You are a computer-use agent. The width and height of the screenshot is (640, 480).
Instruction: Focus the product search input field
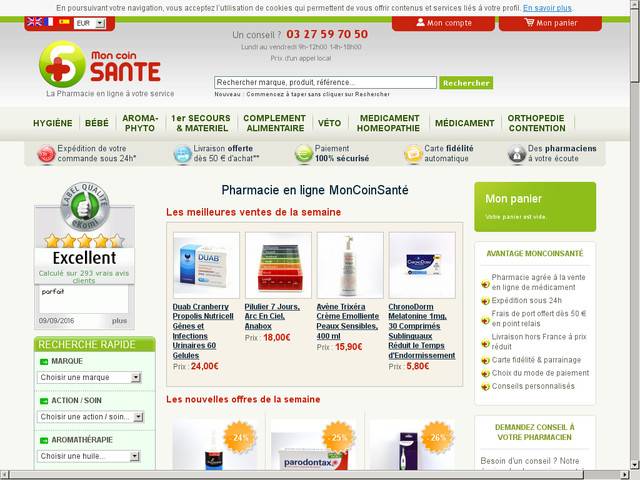(x=325, y=82)
